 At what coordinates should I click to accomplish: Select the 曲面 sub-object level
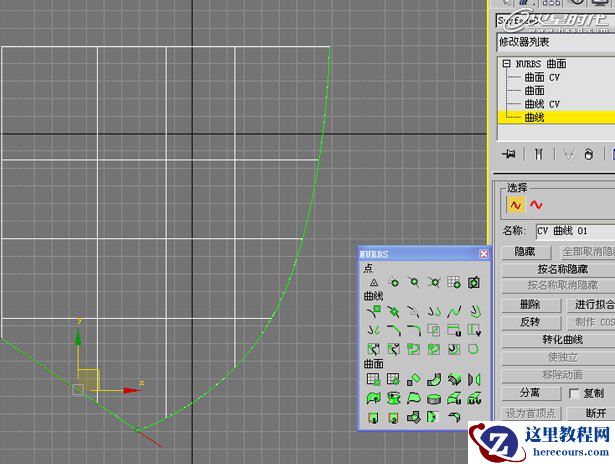[535, 91]
